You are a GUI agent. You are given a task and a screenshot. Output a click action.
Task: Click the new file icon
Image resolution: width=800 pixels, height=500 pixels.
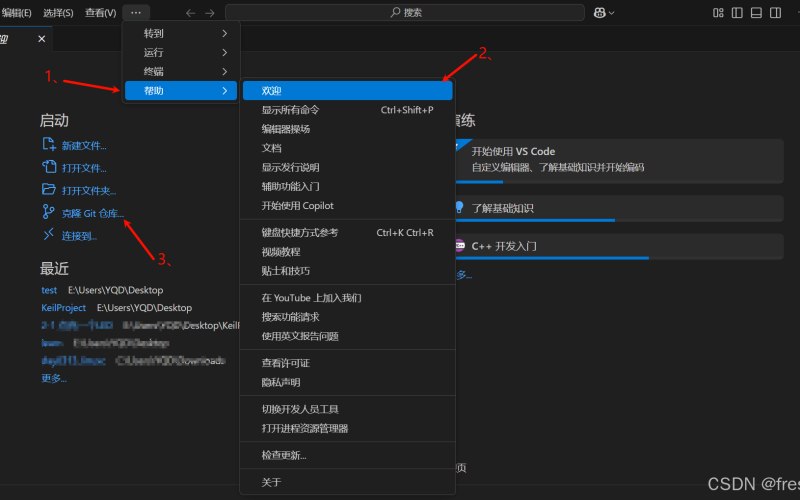pos(49,144)
